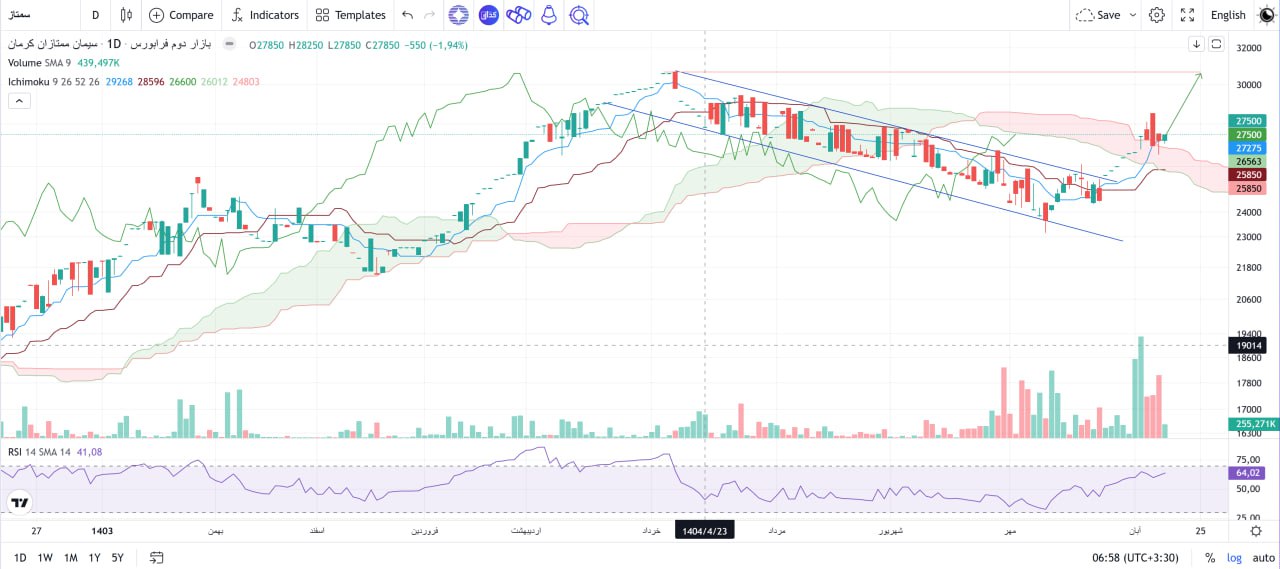The height and width of the screenshot is (569, 1280).
Task: Click the Ichimoku blue 29268 value
Action: pos(120,81)
